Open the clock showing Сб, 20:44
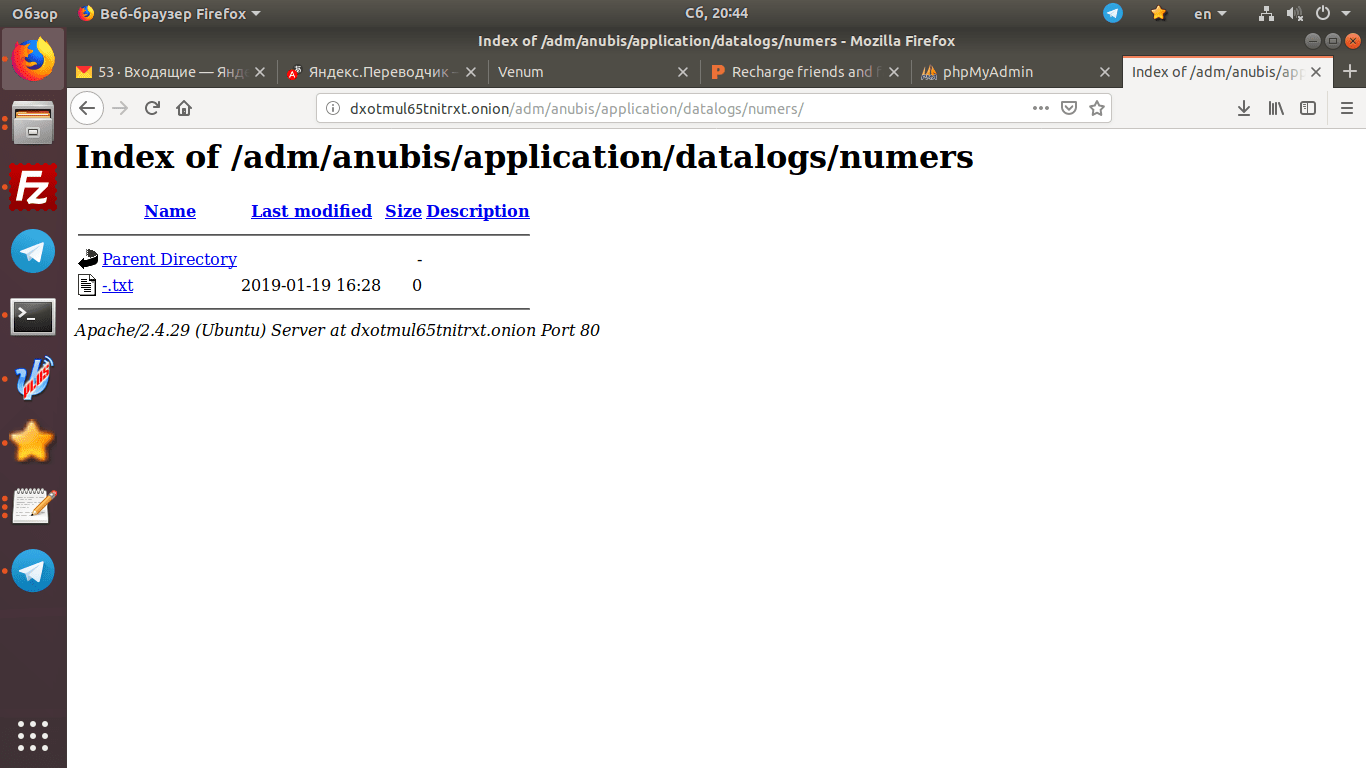Image resolution: width=1366 pixels, height=768 pixels. click(716, 13)
